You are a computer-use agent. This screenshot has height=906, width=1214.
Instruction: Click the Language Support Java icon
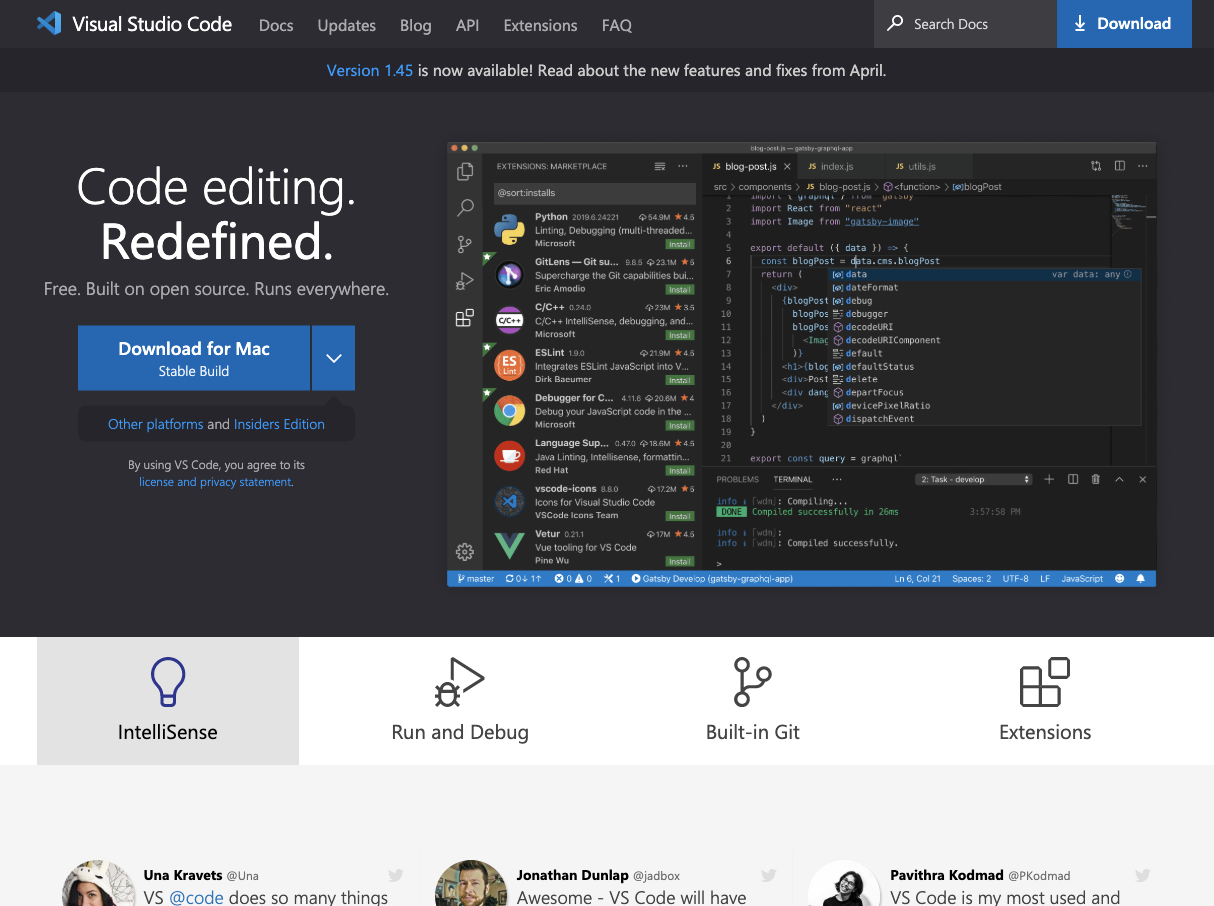510,456
